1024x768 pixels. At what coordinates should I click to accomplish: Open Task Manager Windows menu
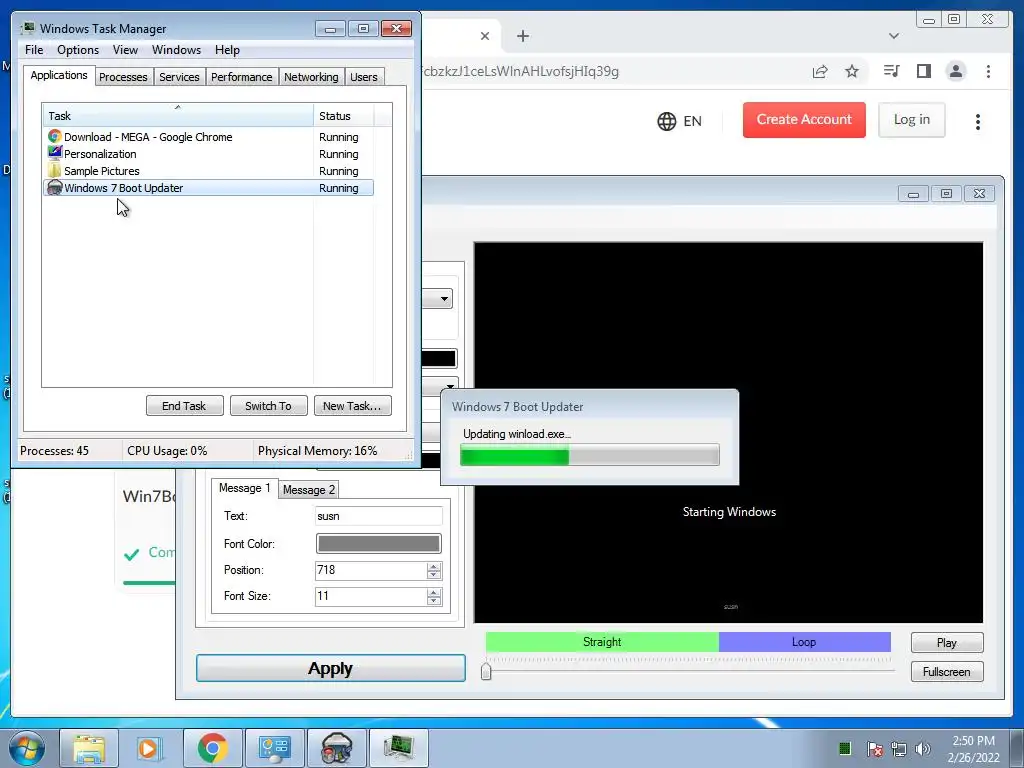[176, 50]
